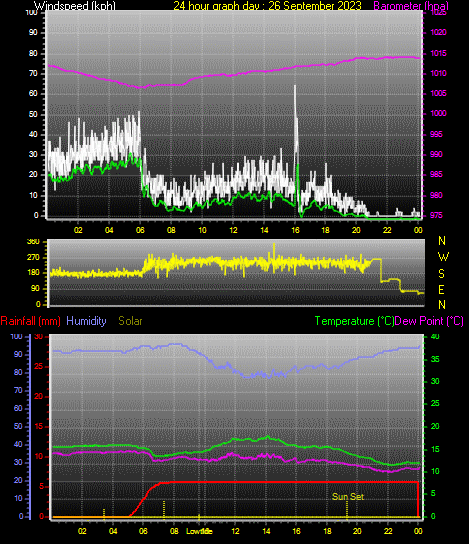The width and height of the screenshot is (469, 544).
Task: Click '990' on the barometer axis
Action: coord(436,154)
